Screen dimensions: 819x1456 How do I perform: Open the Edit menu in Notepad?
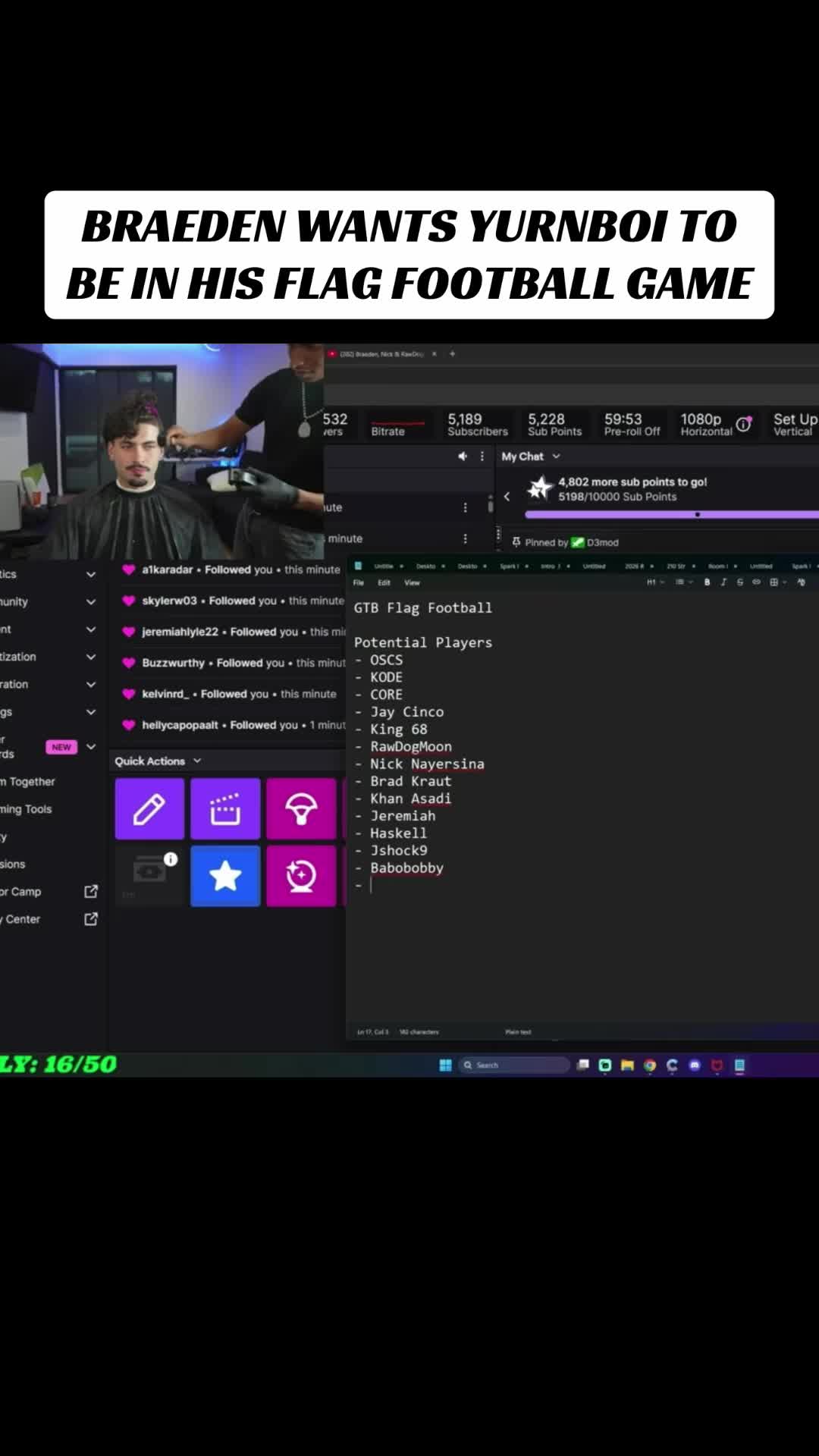(x=384, y=582)
